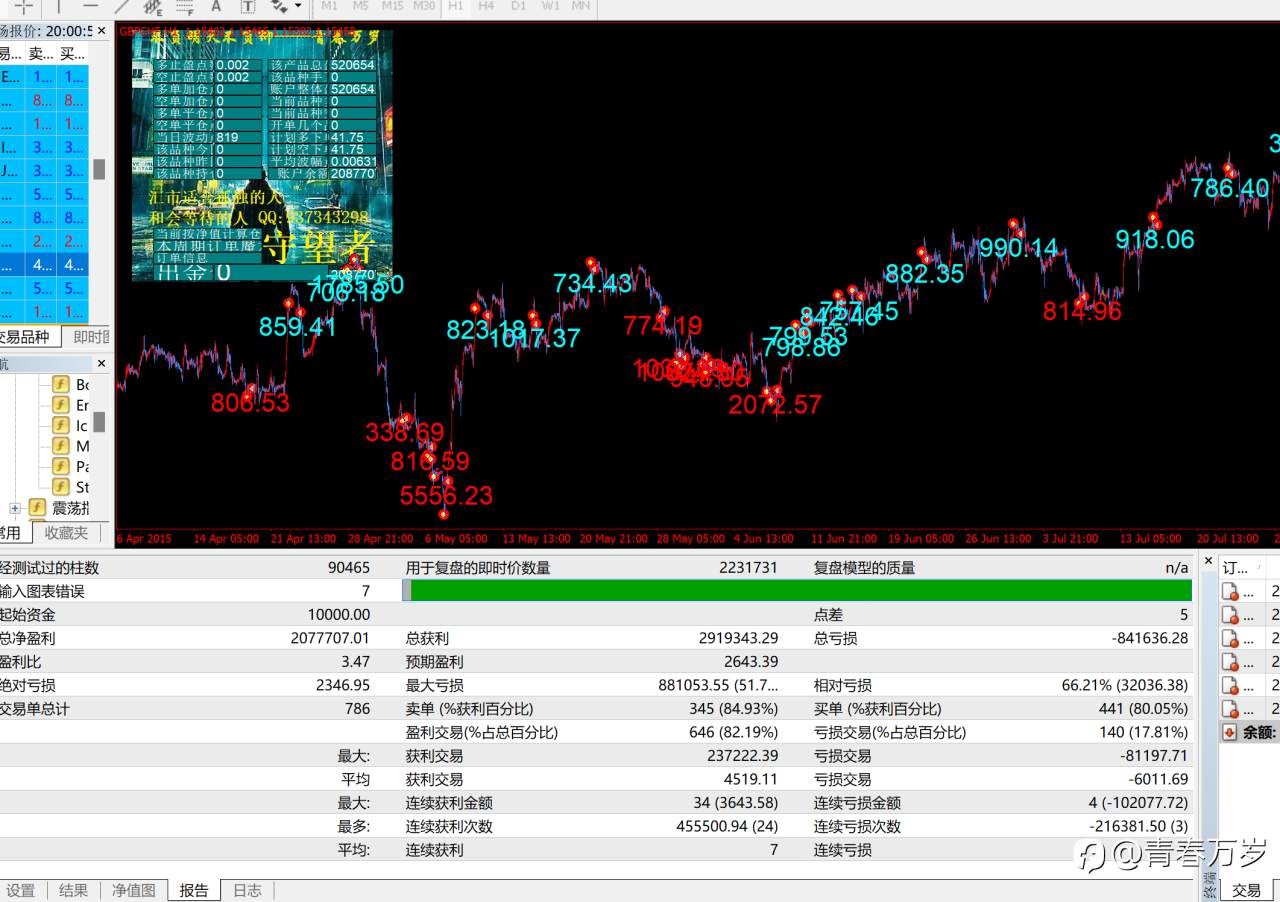Select the equidistant channel tool
1280x902 pixels.
point(152,6)
